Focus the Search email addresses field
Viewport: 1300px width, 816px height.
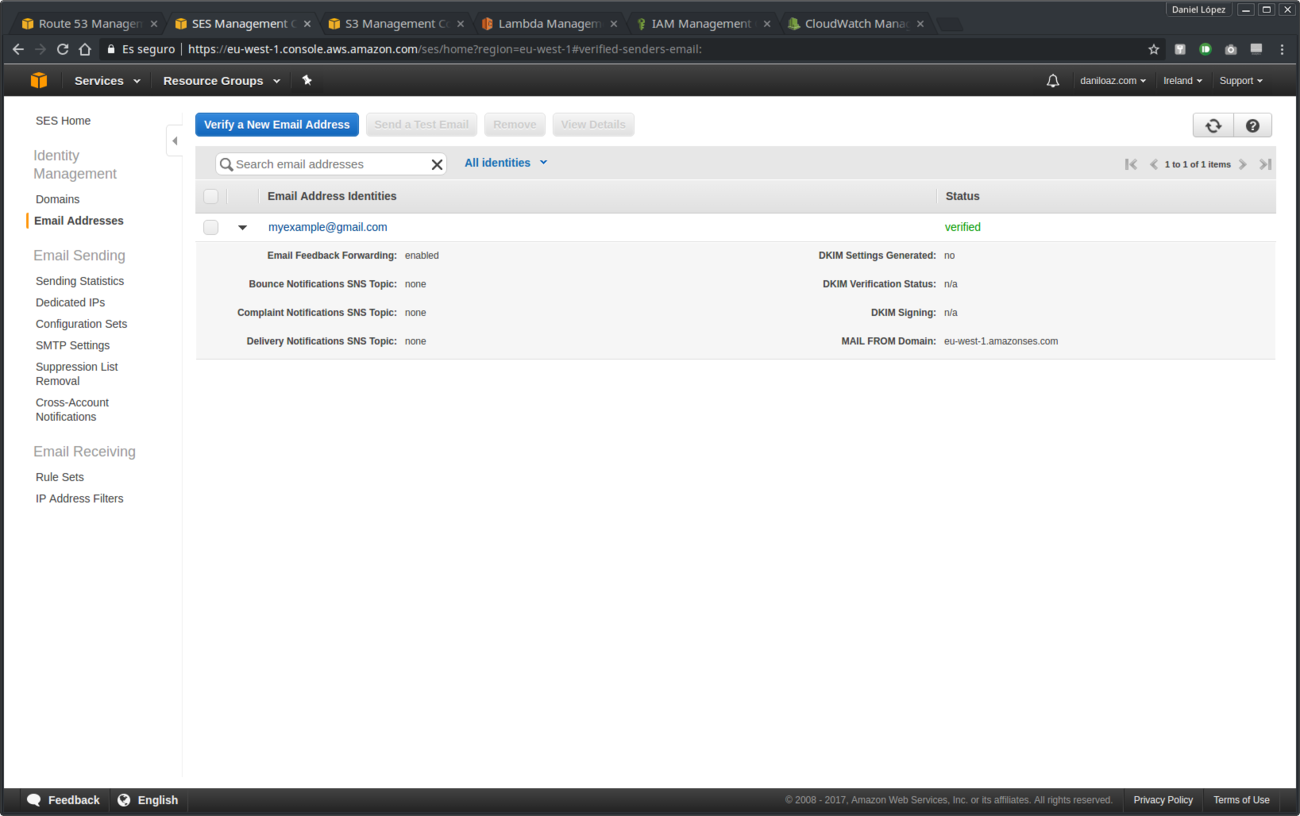(330, 164)
